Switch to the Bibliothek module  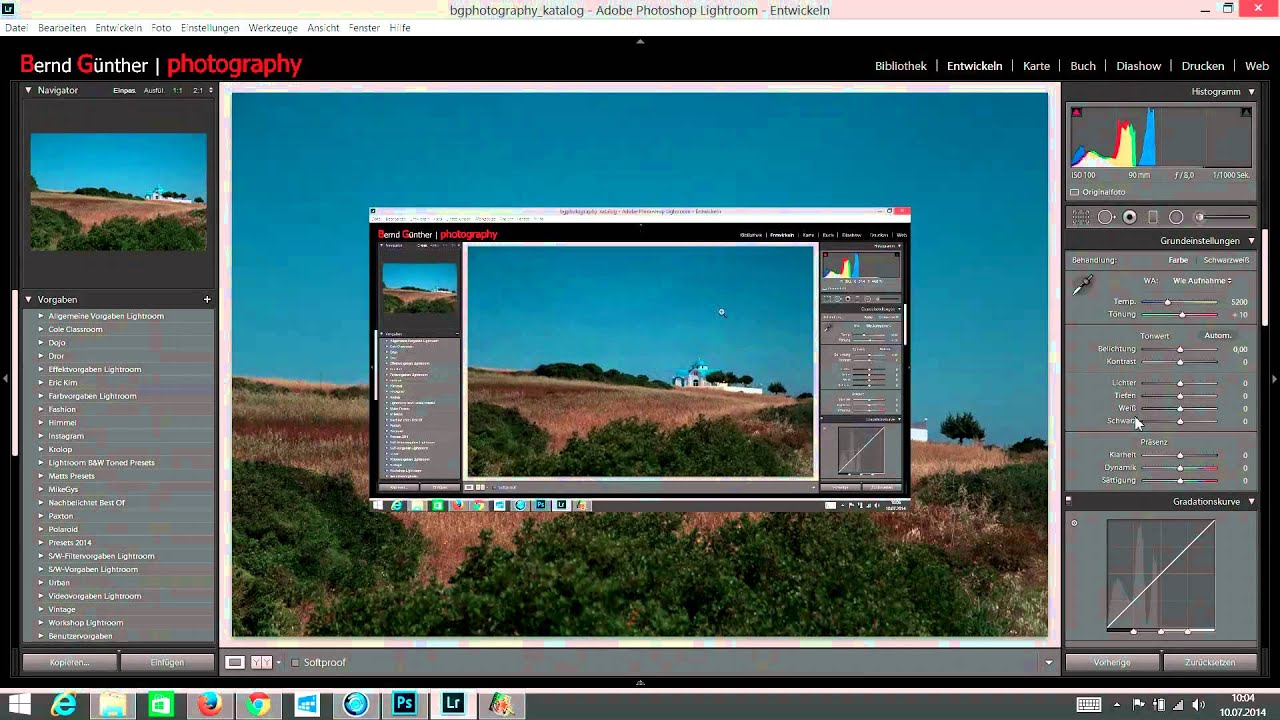point(901,66)
